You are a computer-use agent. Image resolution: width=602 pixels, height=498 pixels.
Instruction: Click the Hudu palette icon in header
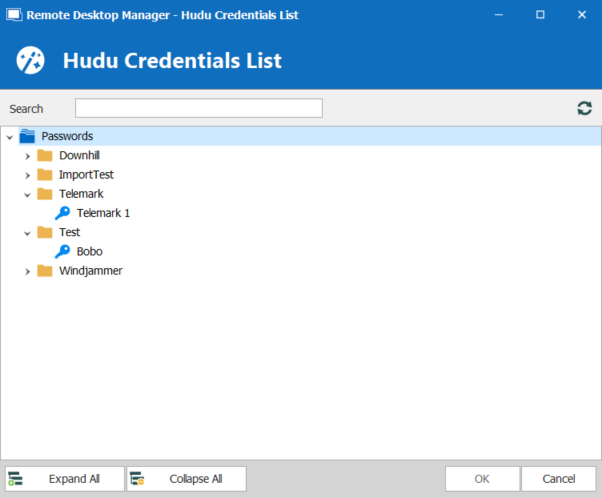click(31, 60)
